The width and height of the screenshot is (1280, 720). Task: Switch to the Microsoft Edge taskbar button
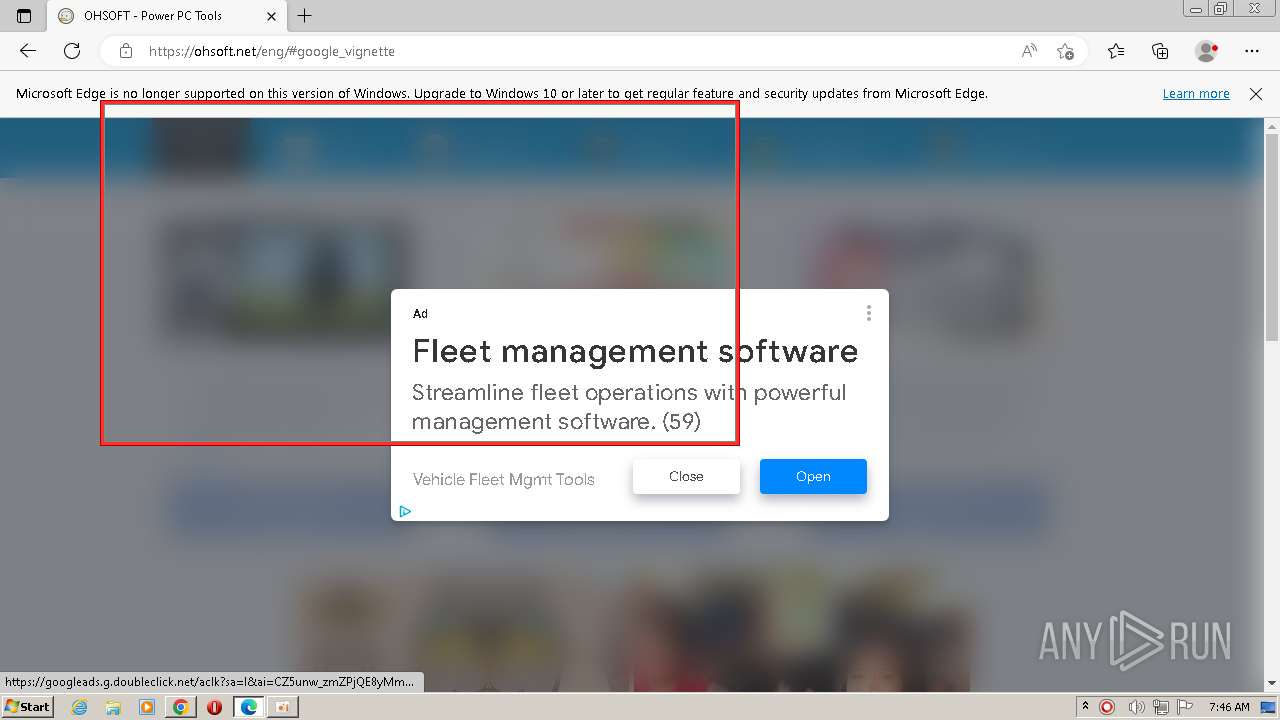coord(248,707)
